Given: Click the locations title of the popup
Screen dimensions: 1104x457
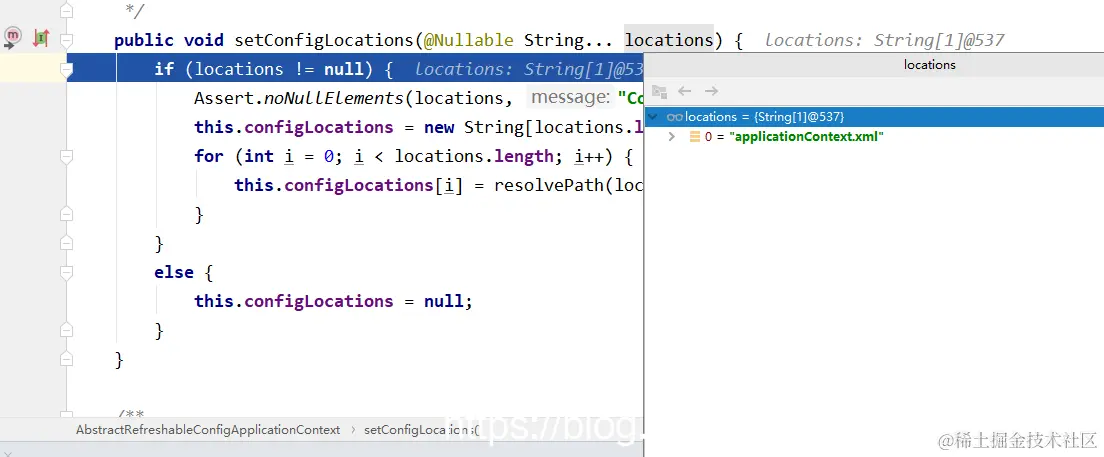Looking at the screenshot, I should coord(929,65).
